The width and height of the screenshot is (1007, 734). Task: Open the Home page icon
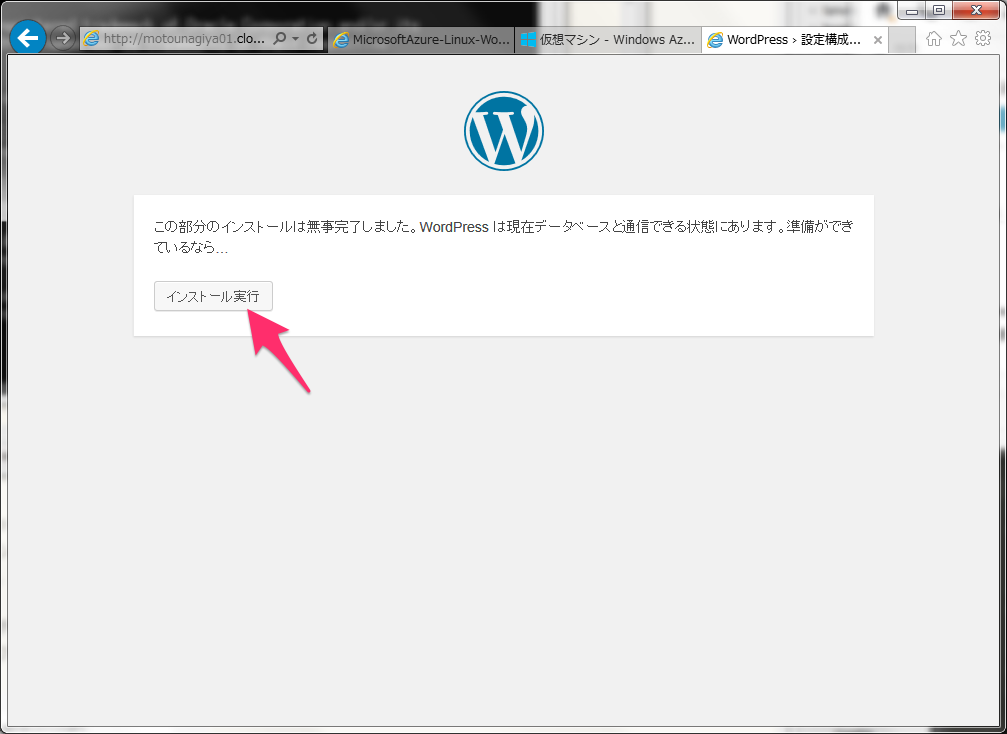(934, 39)
